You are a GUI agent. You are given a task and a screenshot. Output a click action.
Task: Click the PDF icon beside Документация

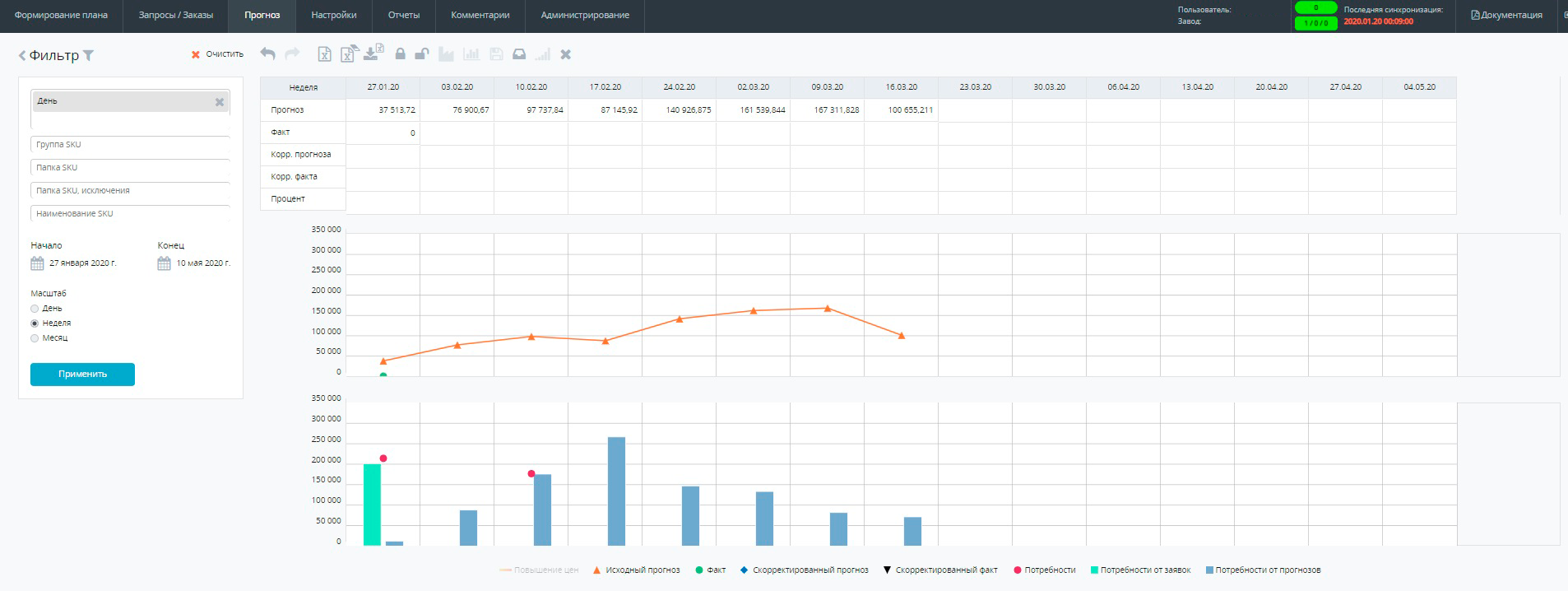click(1475, 15)
